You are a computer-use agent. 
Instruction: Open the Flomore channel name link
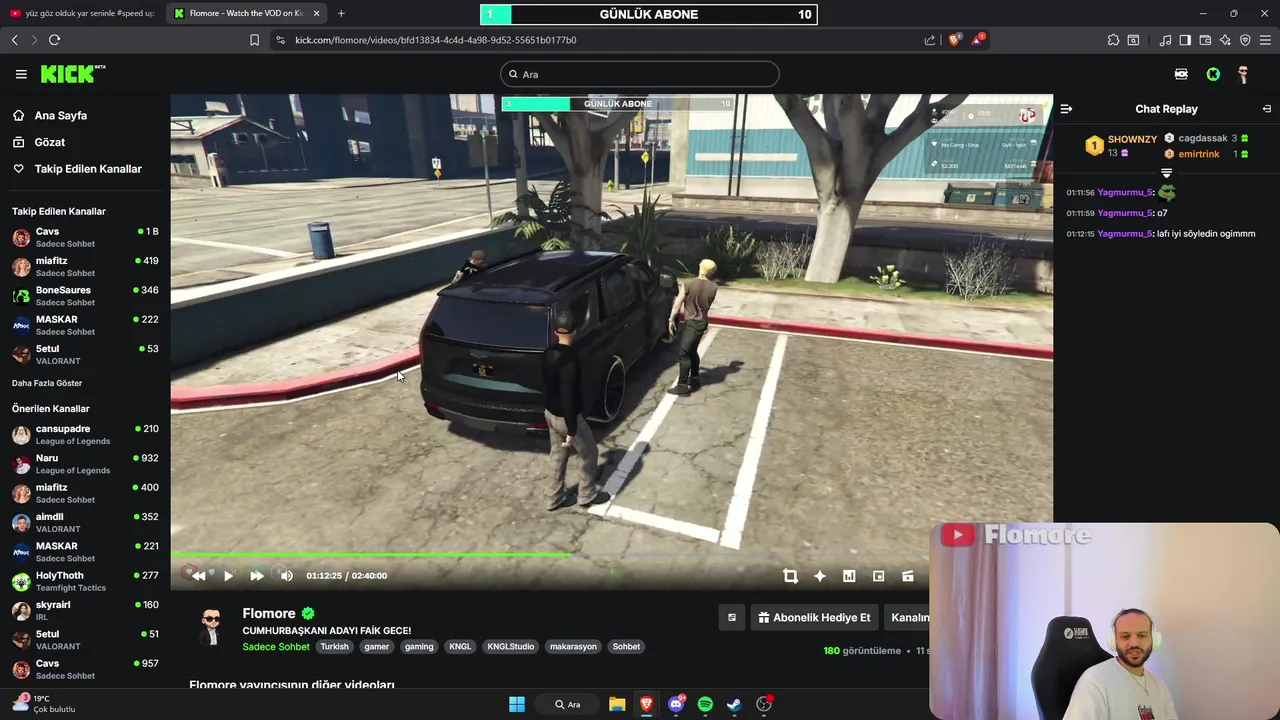click(x=269, y=613)
